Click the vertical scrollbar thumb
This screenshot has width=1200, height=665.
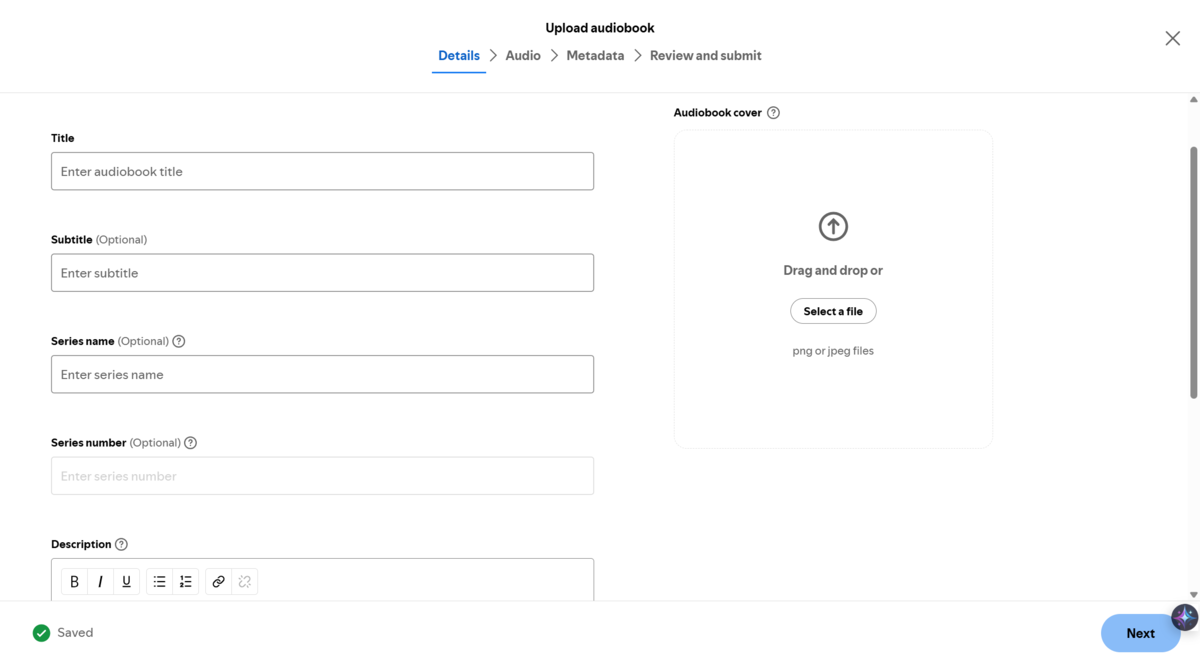[x=1193, y=272]
